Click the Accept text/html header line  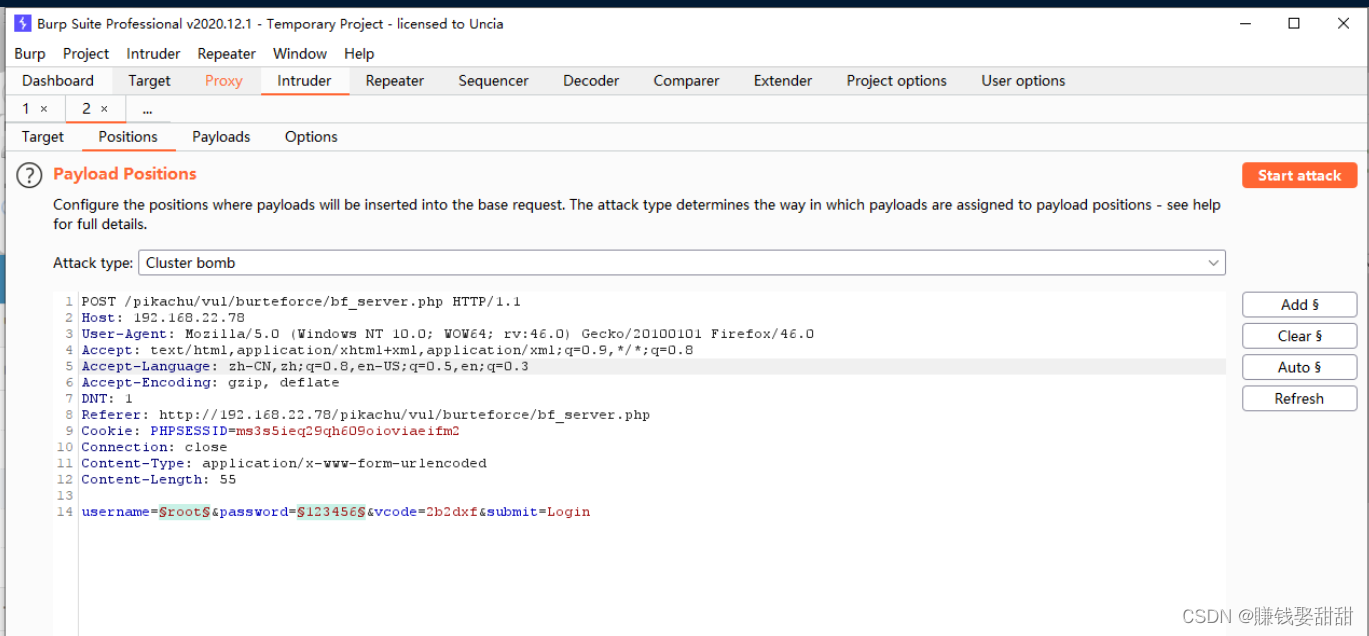(387, 351)
